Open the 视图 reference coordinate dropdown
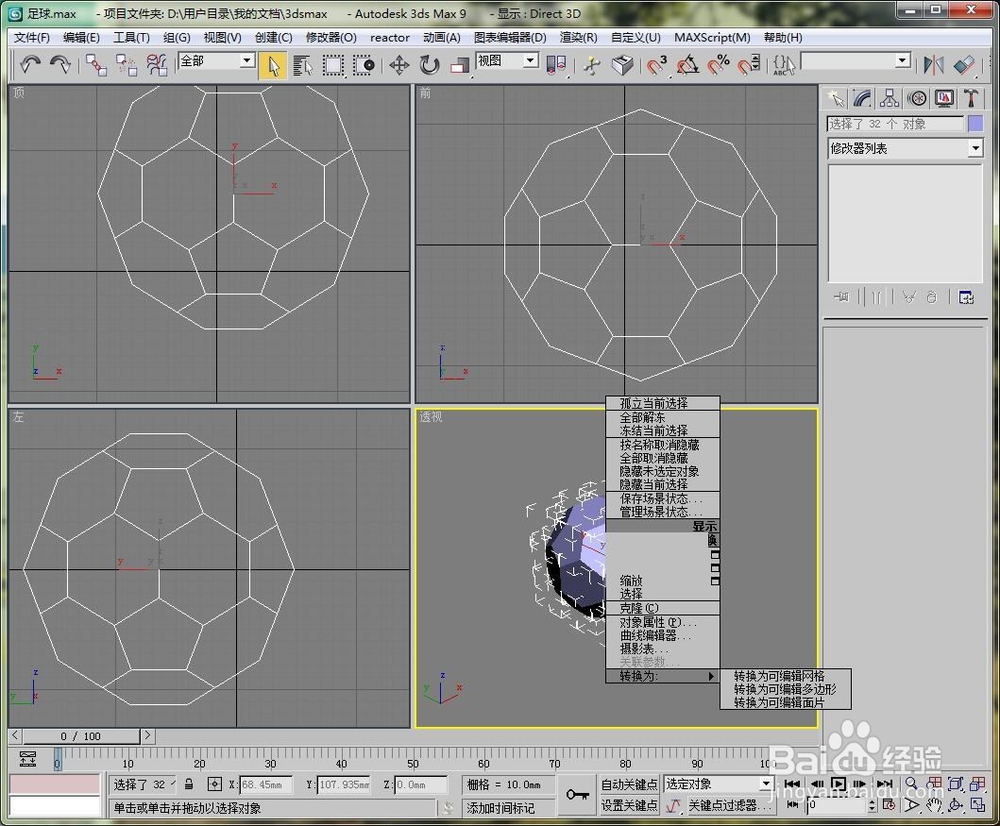Viewport: 1000px width, 826px height. point(530,61)
